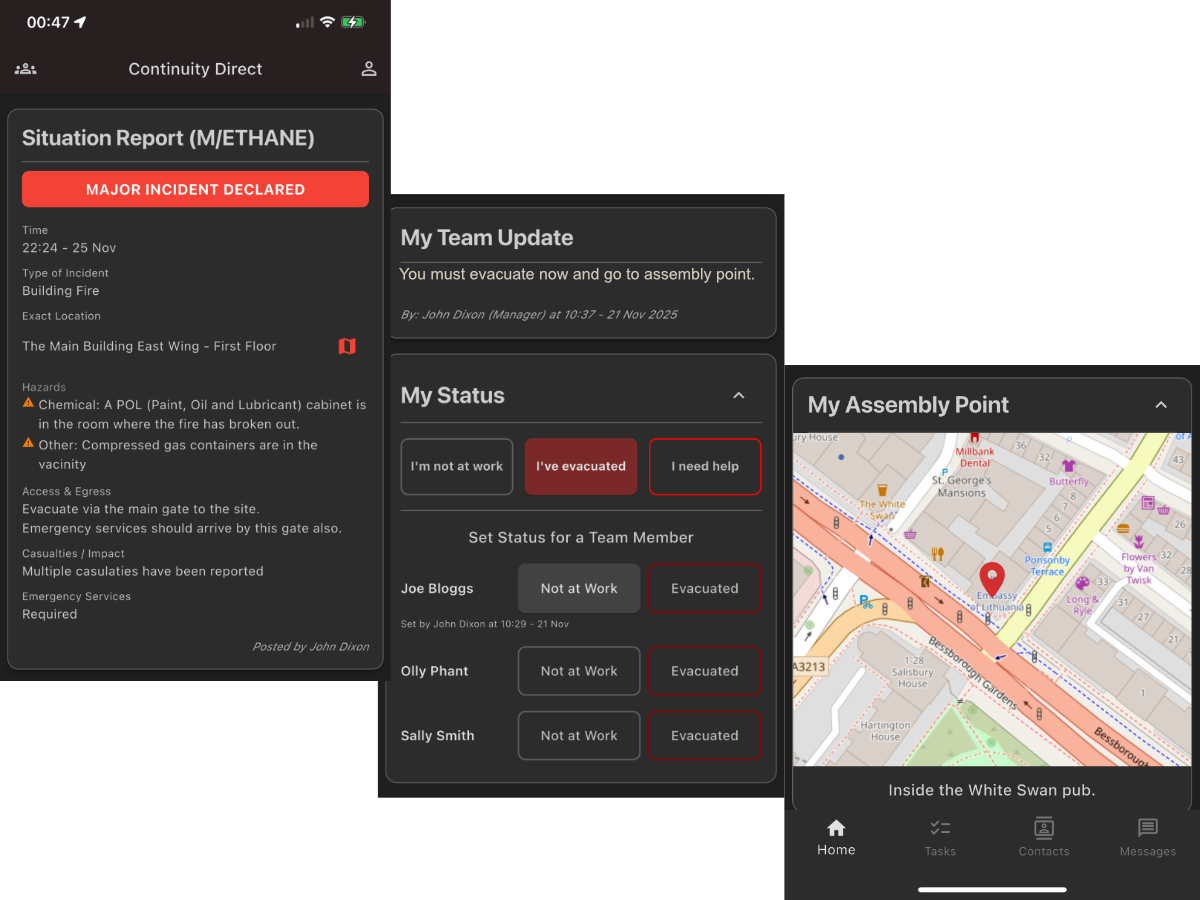The height and width of the screenshot is (900, 1200).
Task: Tap the red pin on the assembly map
Action: pos(992,578)
